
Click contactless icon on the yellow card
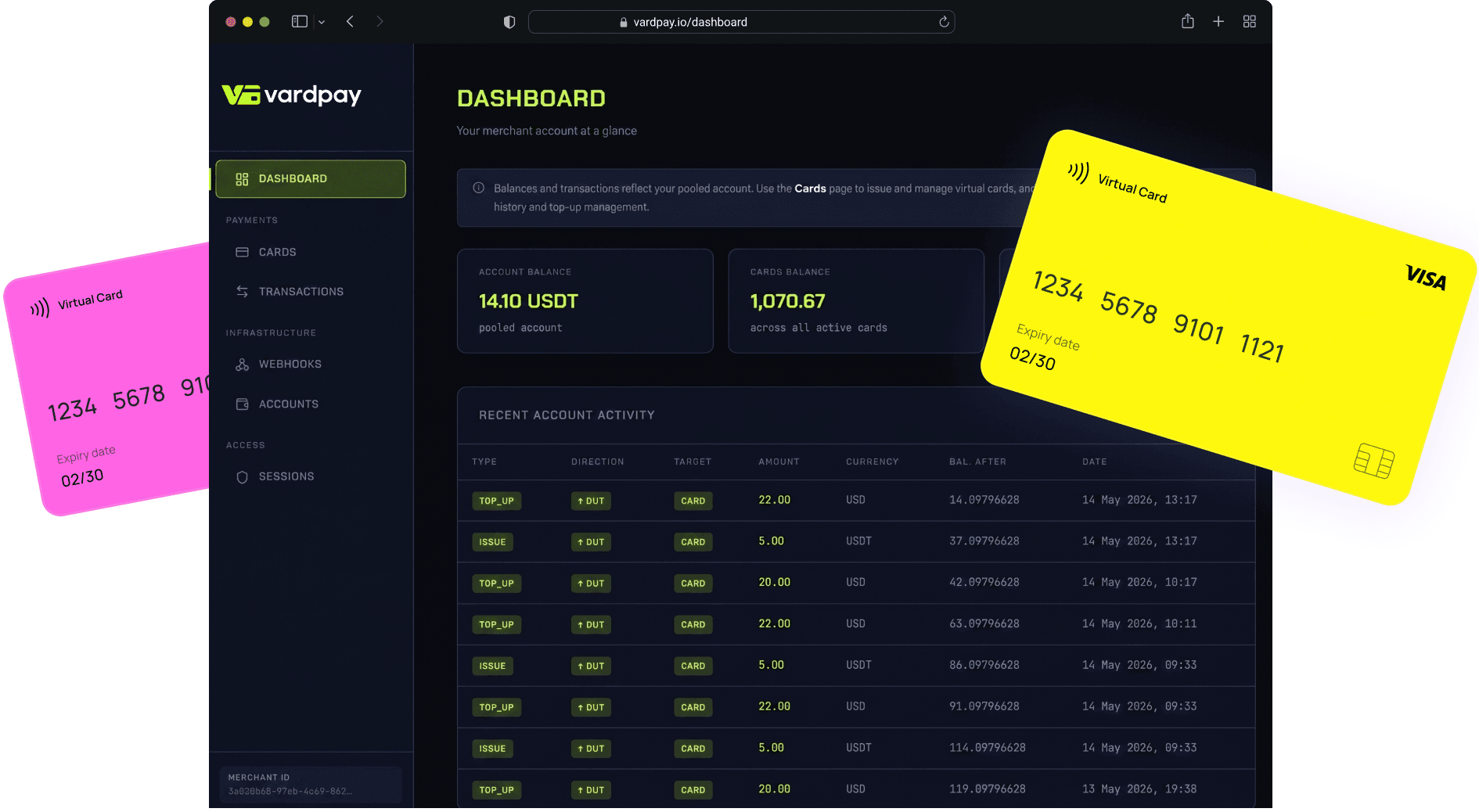(x=1079, y=171)
